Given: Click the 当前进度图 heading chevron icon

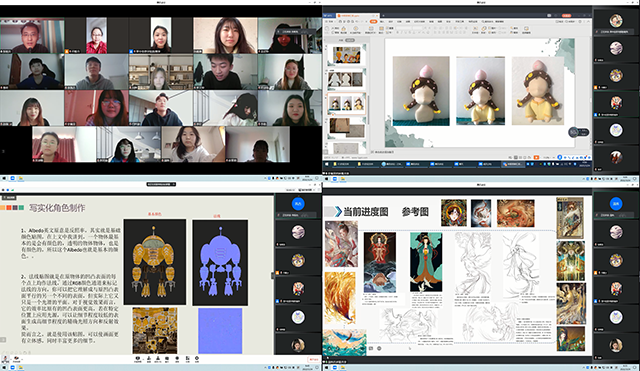Looking at the screenshot, I should pos(338,211).
